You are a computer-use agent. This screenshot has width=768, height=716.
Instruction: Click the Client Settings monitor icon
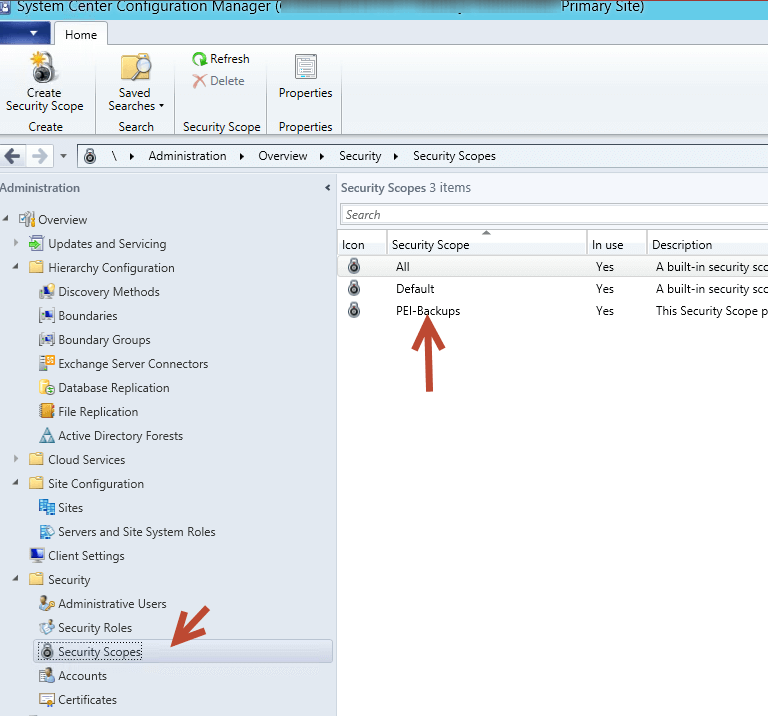pos(37,555)
